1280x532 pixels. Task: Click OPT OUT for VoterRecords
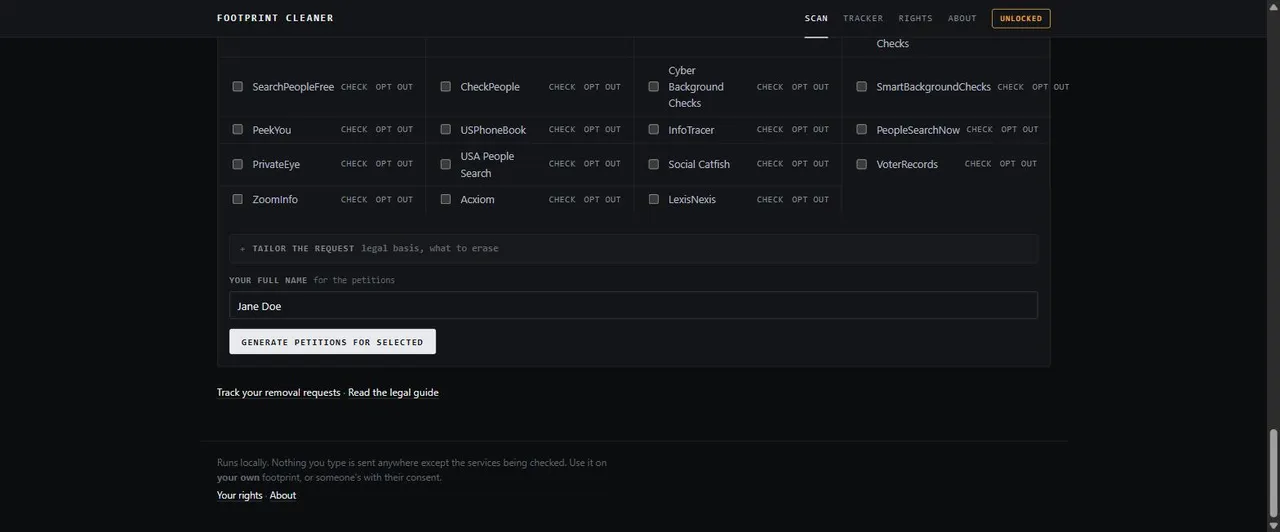coord(1018,163)
